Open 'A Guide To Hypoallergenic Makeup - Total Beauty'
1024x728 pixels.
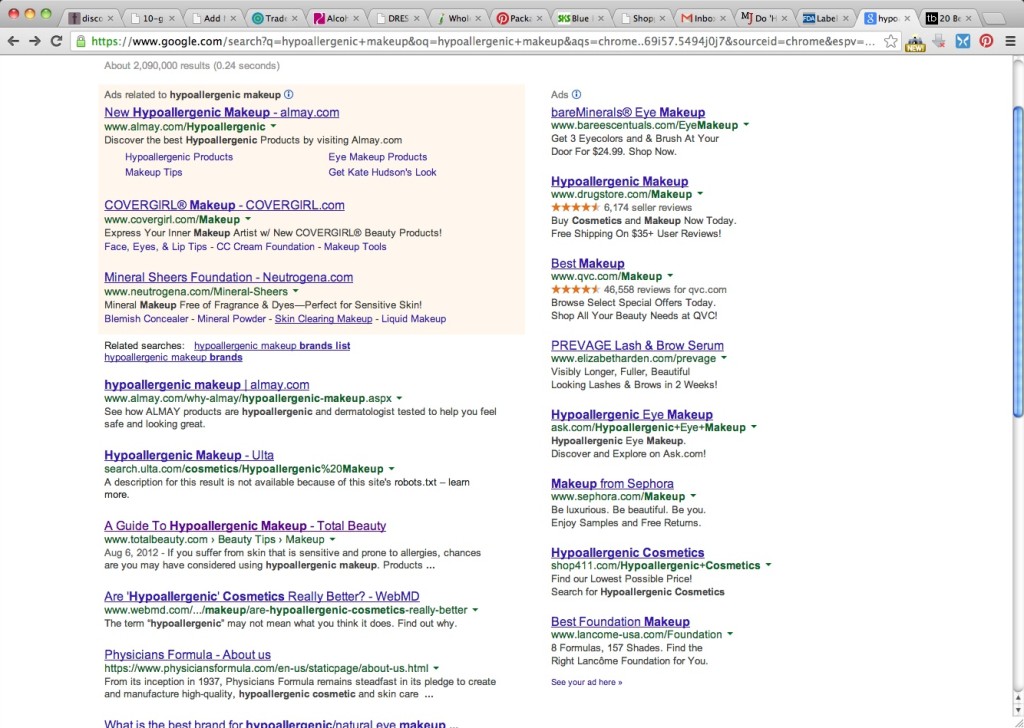tap(245, 526)
